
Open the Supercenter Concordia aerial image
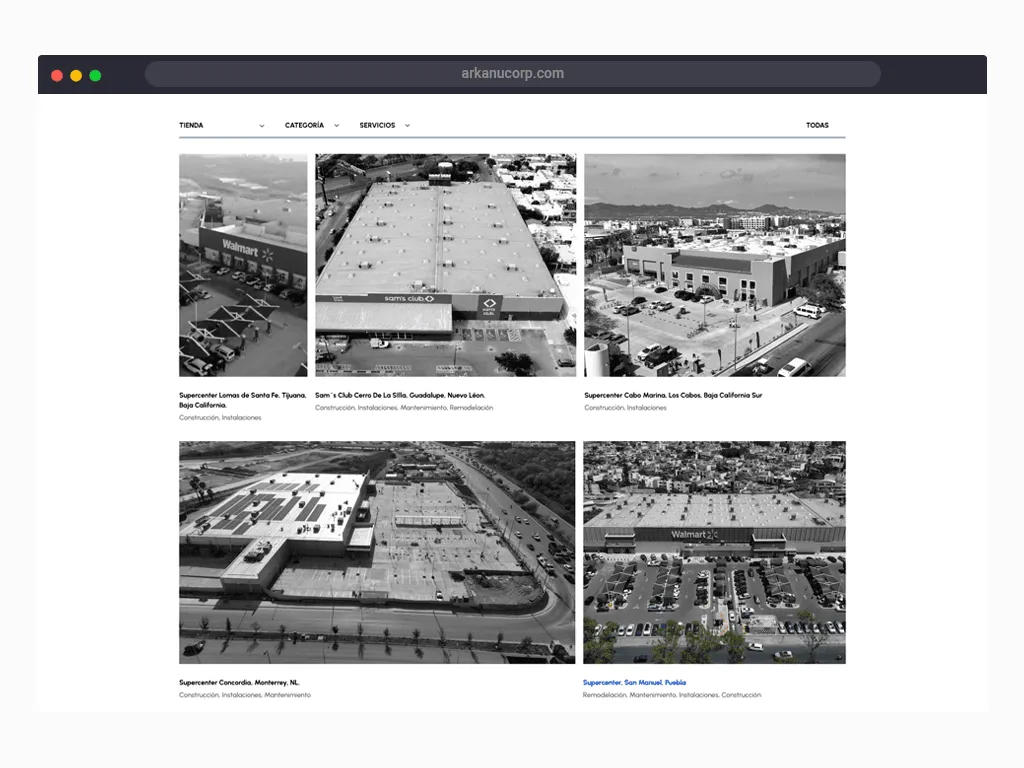point(377,552)
